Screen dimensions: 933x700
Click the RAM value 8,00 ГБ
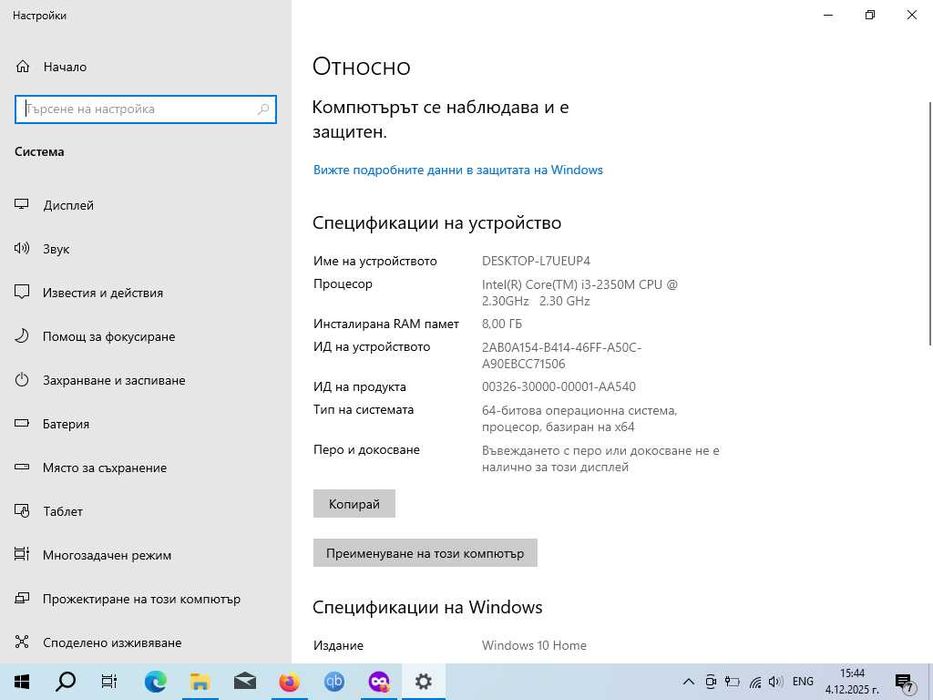502,324
